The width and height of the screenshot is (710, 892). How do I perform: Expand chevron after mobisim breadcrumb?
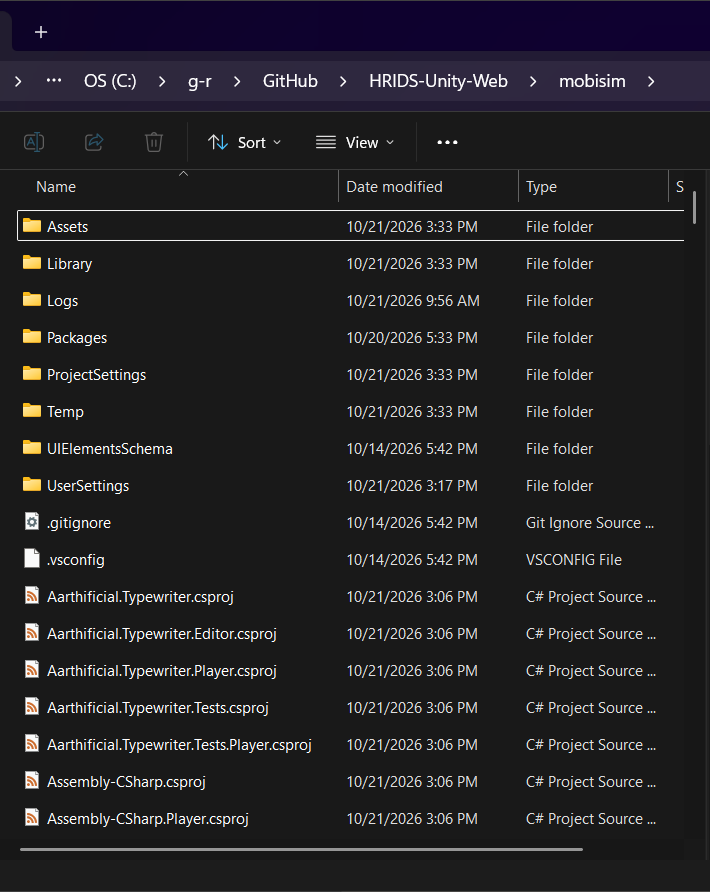651,81
